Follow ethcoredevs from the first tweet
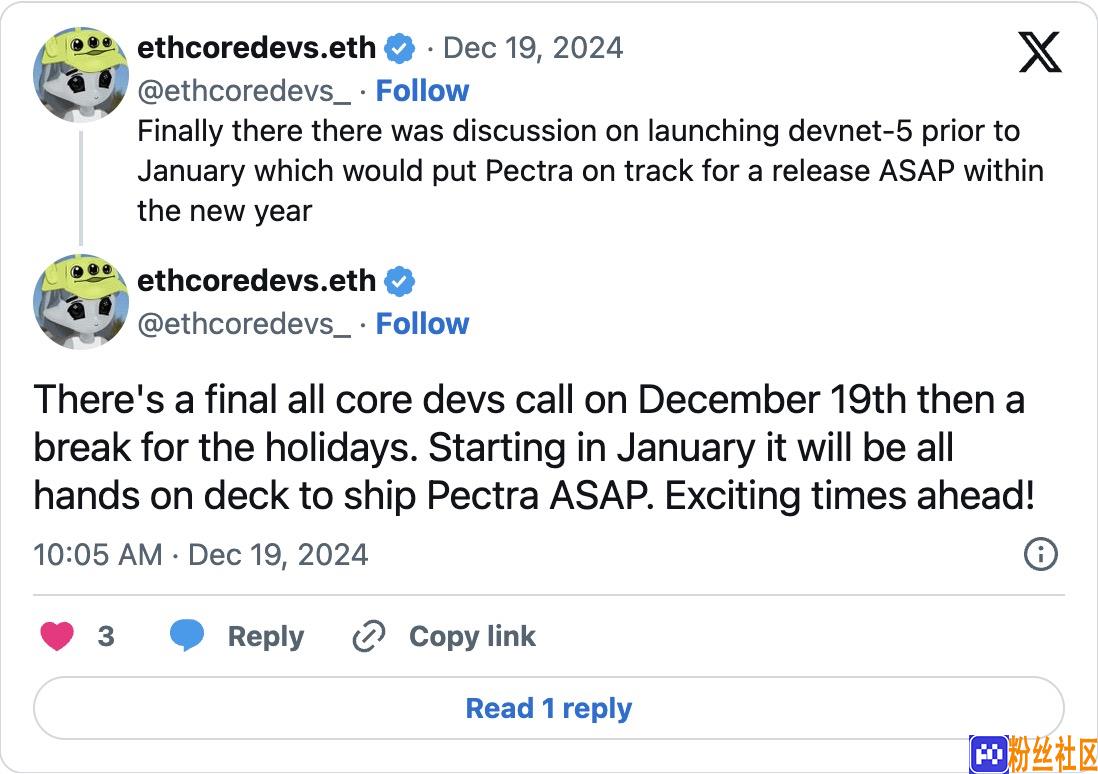 (422, 91)
